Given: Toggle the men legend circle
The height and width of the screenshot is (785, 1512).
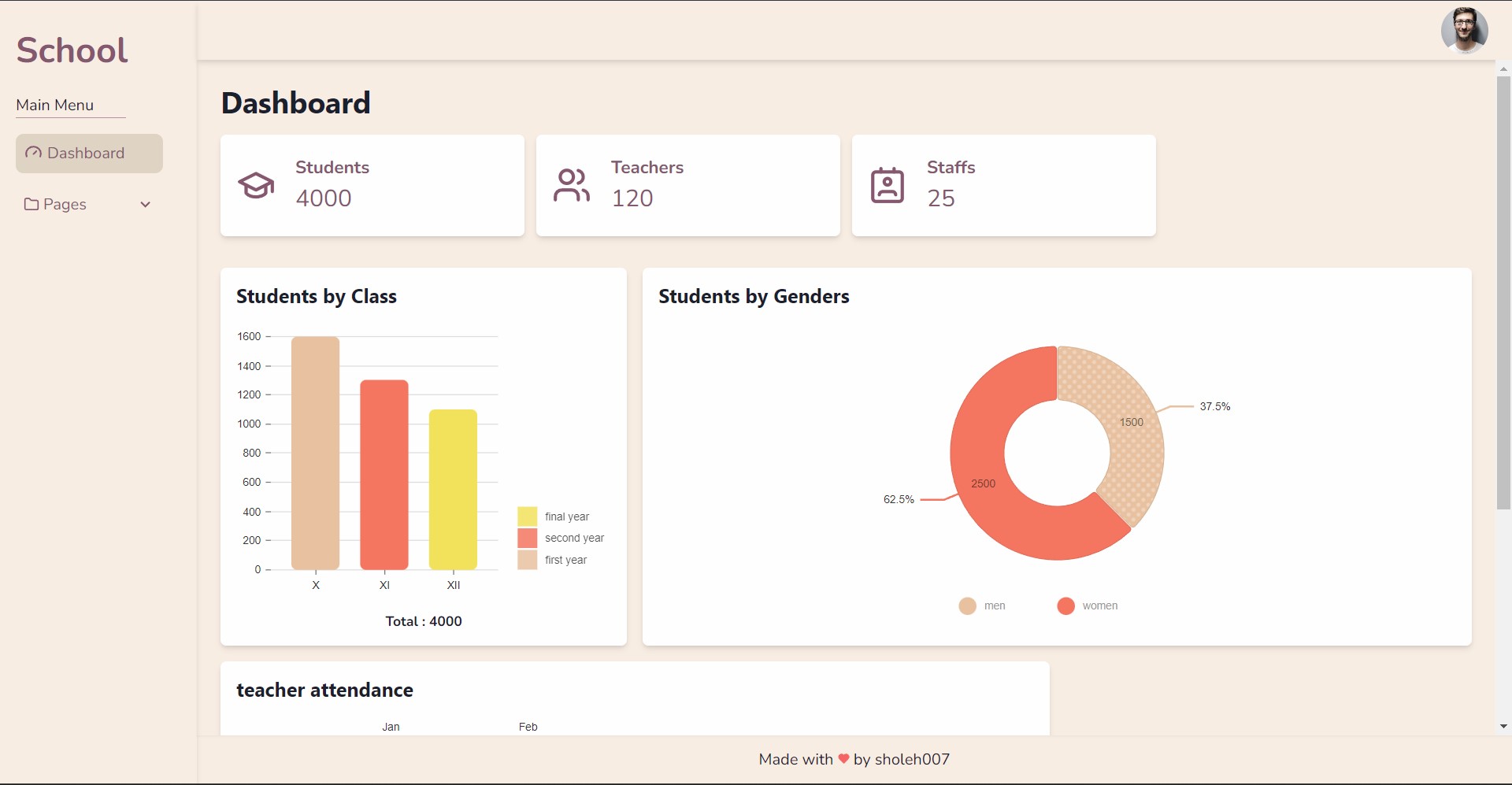Looking at the screenshot, I should point(967,605).
